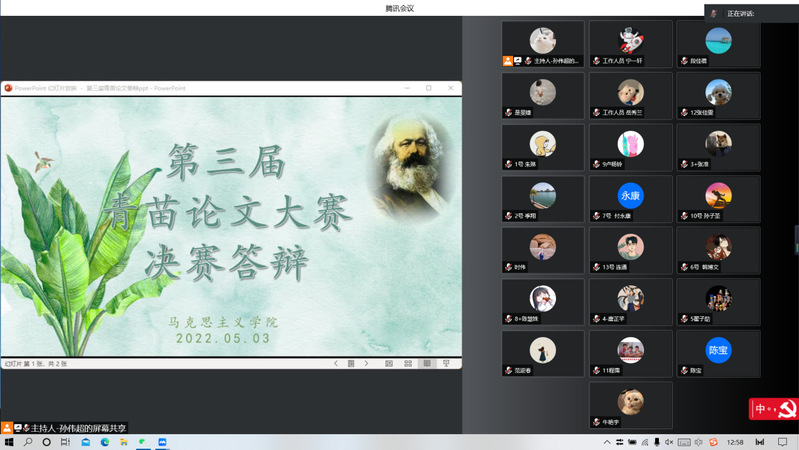Go to previous slide using left arrow
The width and height of the screenshot is (799, 450).
point(336,364)
